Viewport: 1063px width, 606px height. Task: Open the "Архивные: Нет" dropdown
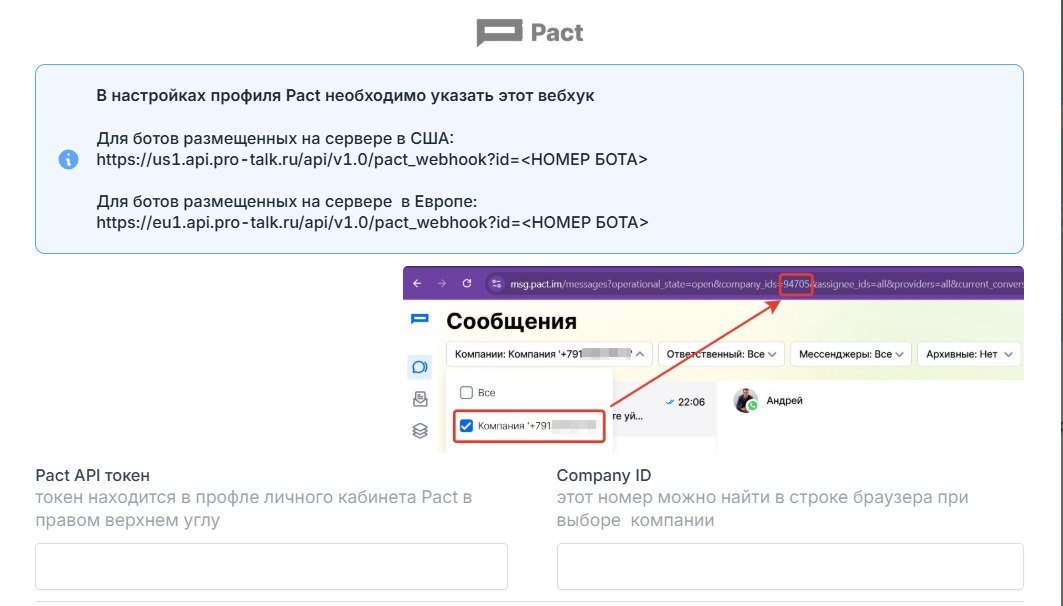969,354
